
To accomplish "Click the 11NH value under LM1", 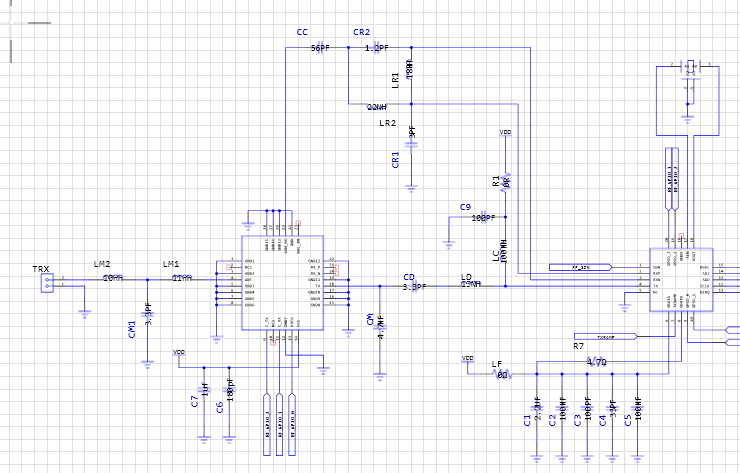I will (182, 279).
